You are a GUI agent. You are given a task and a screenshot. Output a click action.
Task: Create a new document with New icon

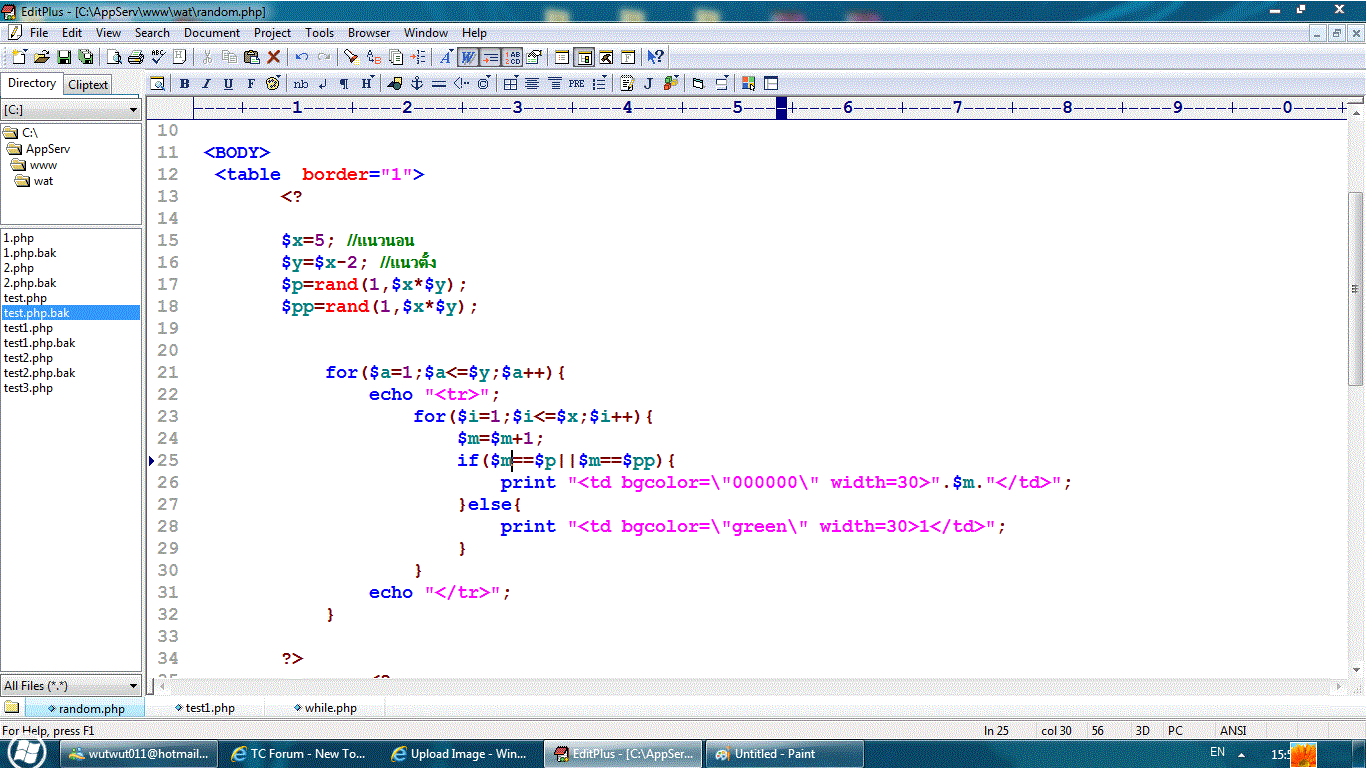tap(19, 57)
